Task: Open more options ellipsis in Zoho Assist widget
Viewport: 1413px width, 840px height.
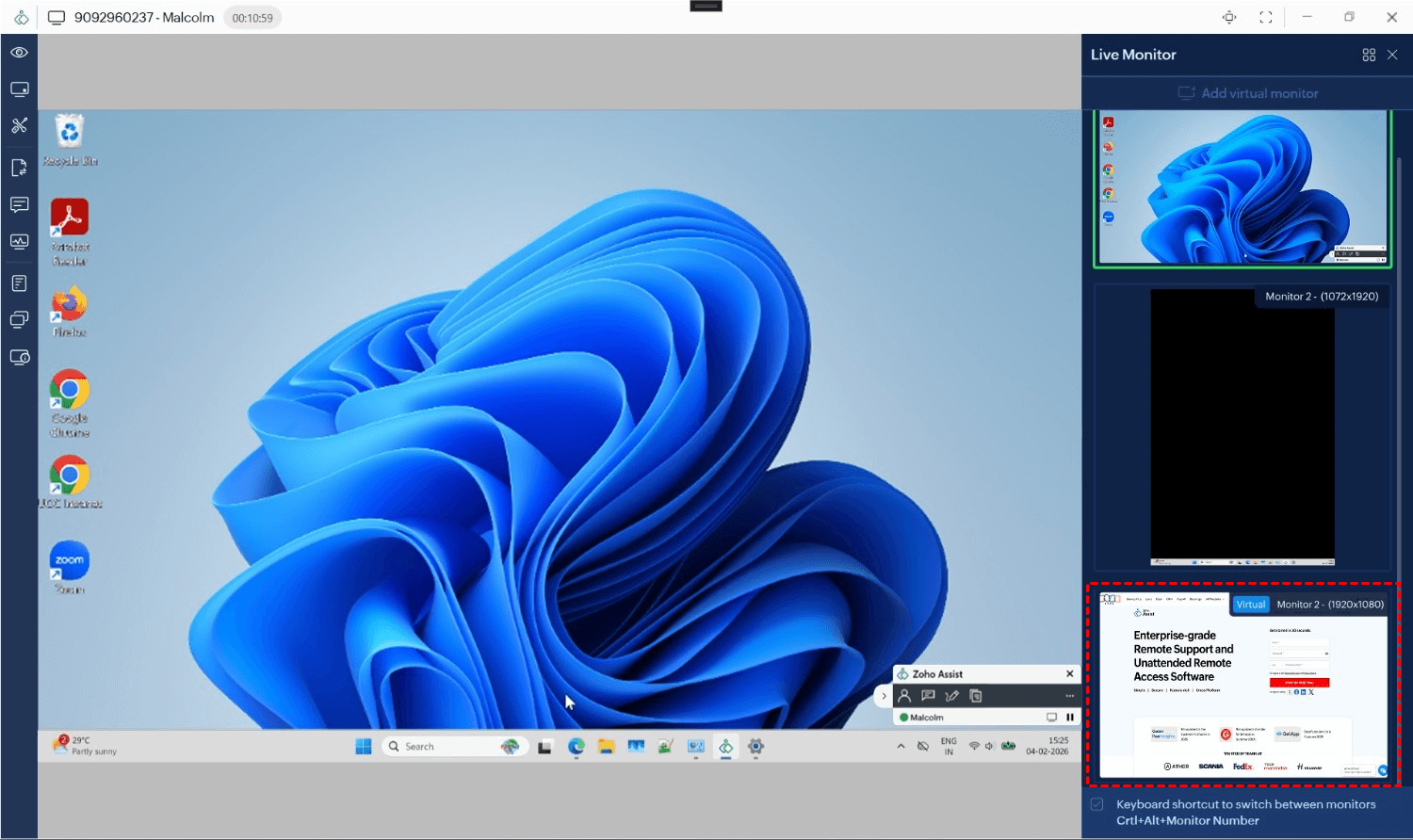Action: tap(1069, 696)
